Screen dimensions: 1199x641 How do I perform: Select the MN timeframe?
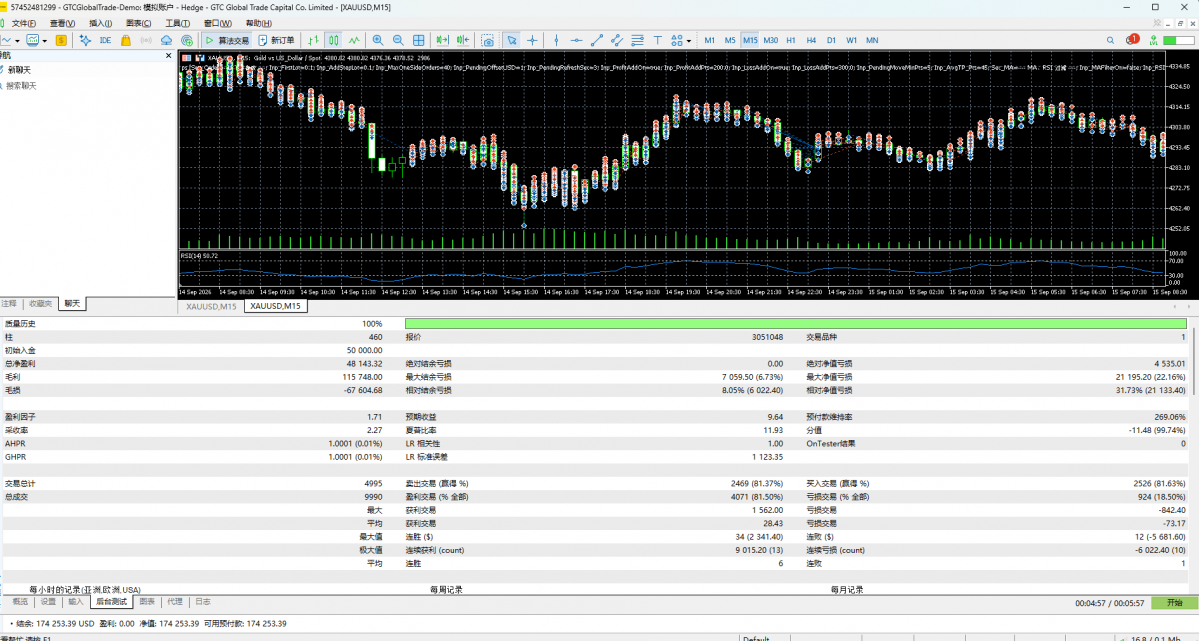coord(872,40)
